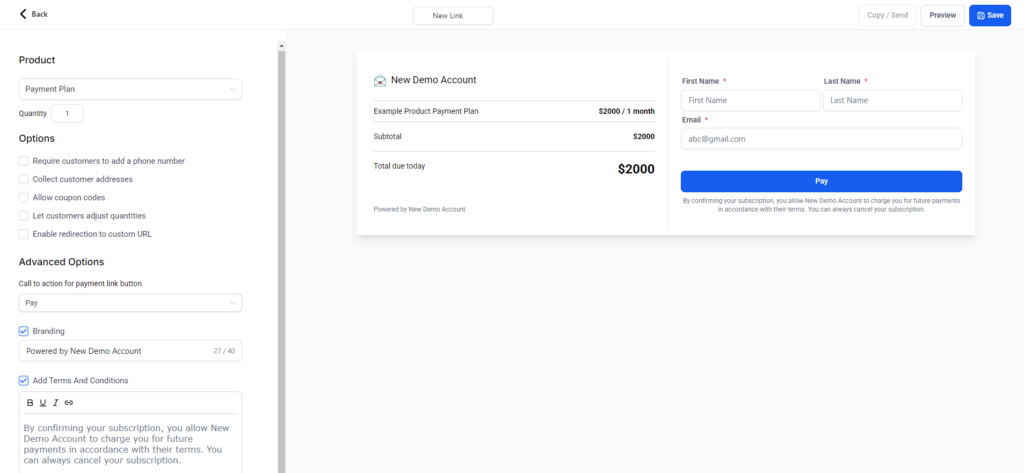Click the Total due today label

[399, 166]
